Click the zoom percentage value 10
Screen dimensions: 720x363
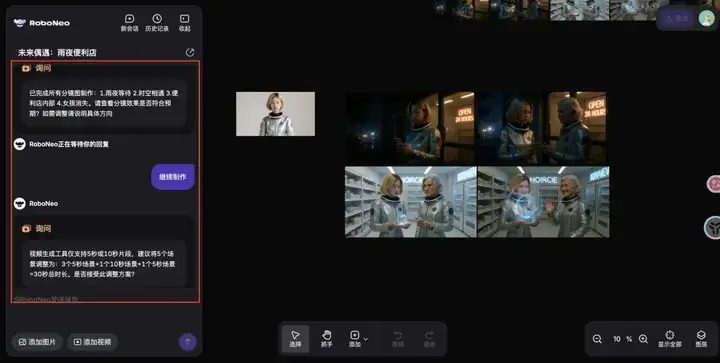coord(617,339)
